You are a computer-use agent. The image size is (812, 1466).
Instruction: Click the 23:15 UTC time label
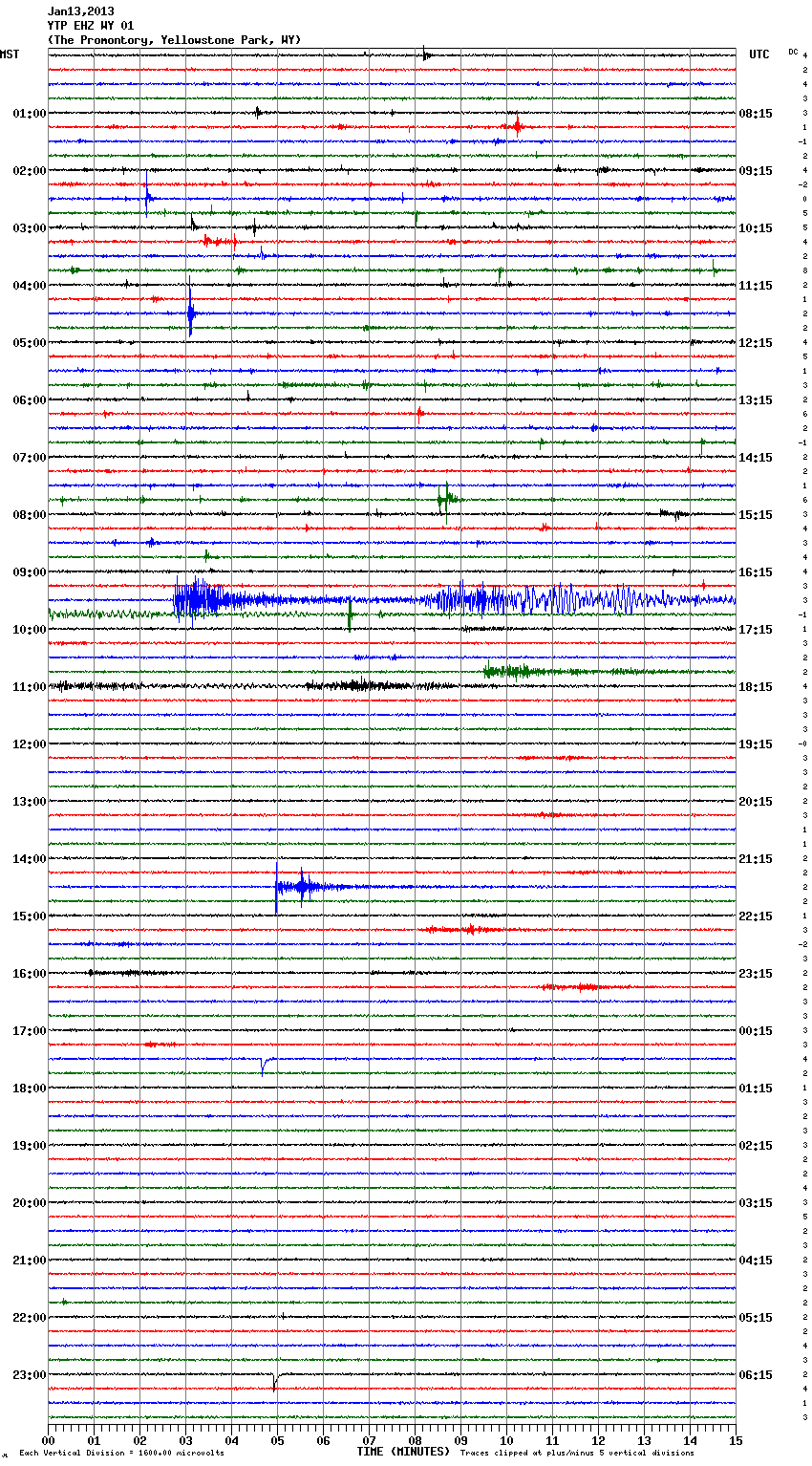[756, 974]
